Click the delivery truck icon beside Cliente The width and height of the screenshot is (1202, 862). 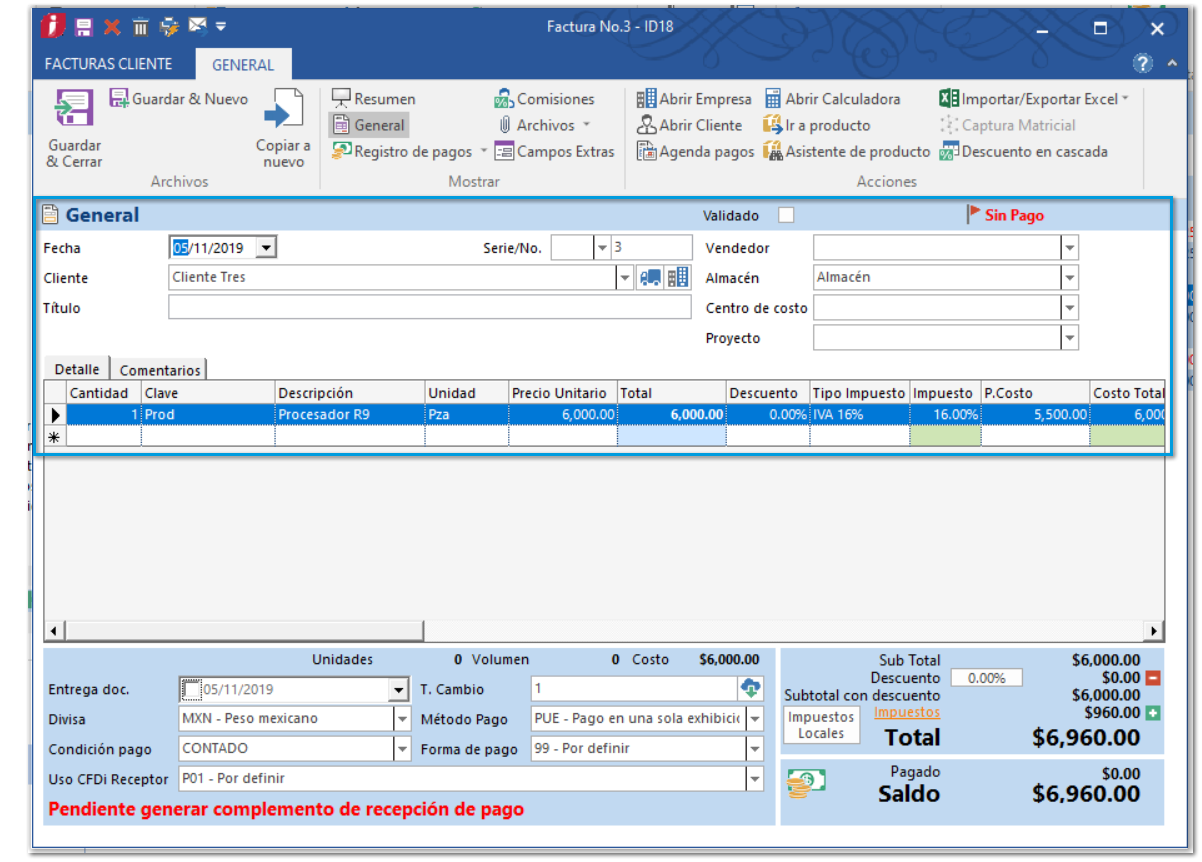(651, 278)
